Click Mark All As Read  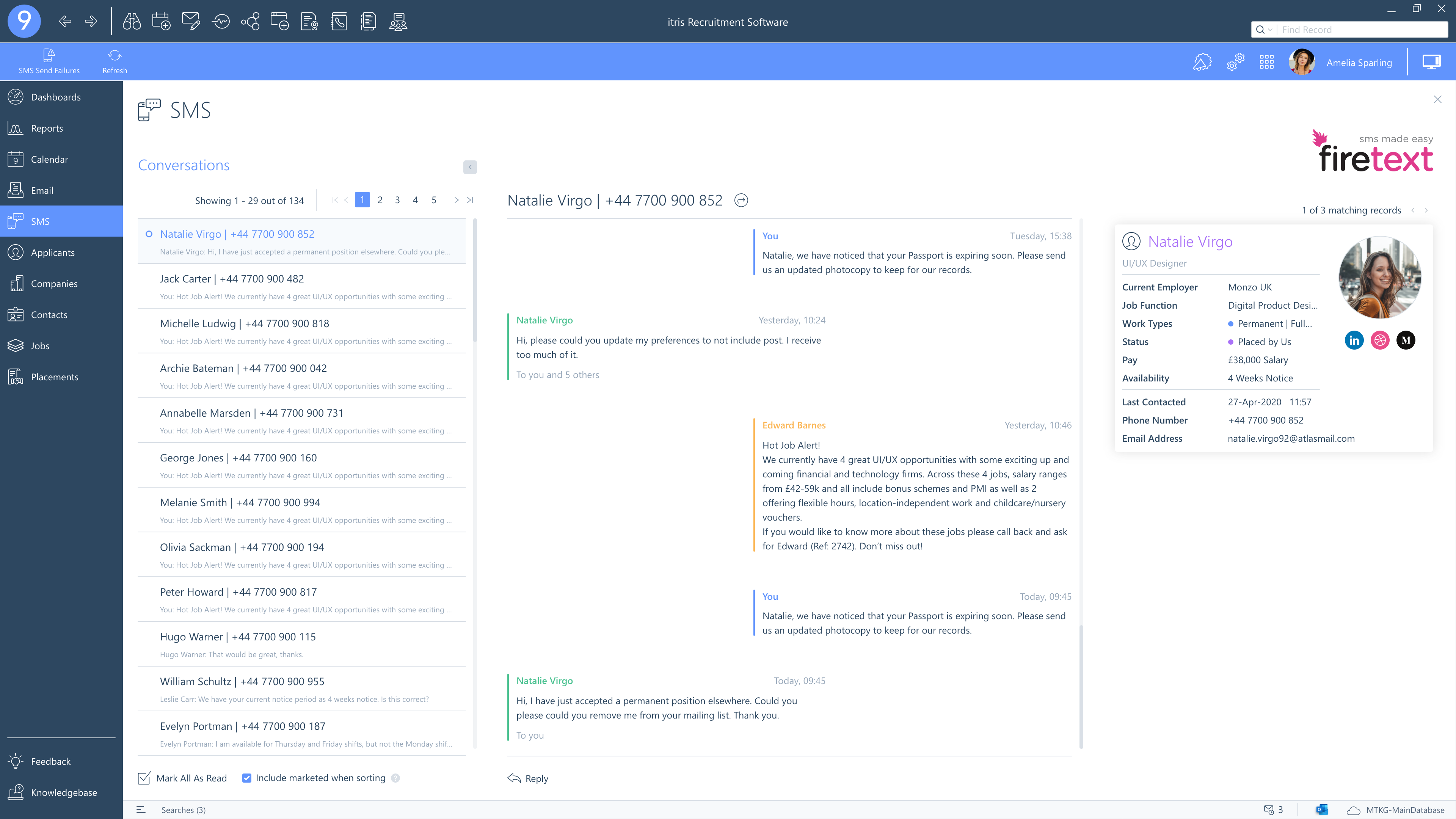pos(182,778)
